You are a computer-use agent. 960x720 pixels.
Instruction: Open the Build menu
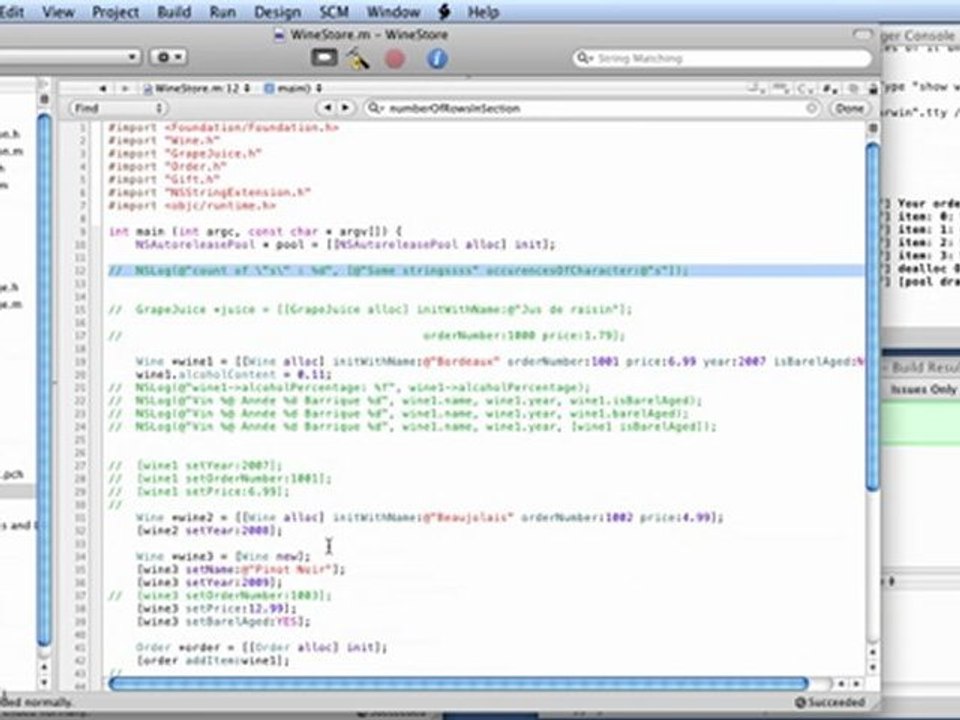[174, 12]
